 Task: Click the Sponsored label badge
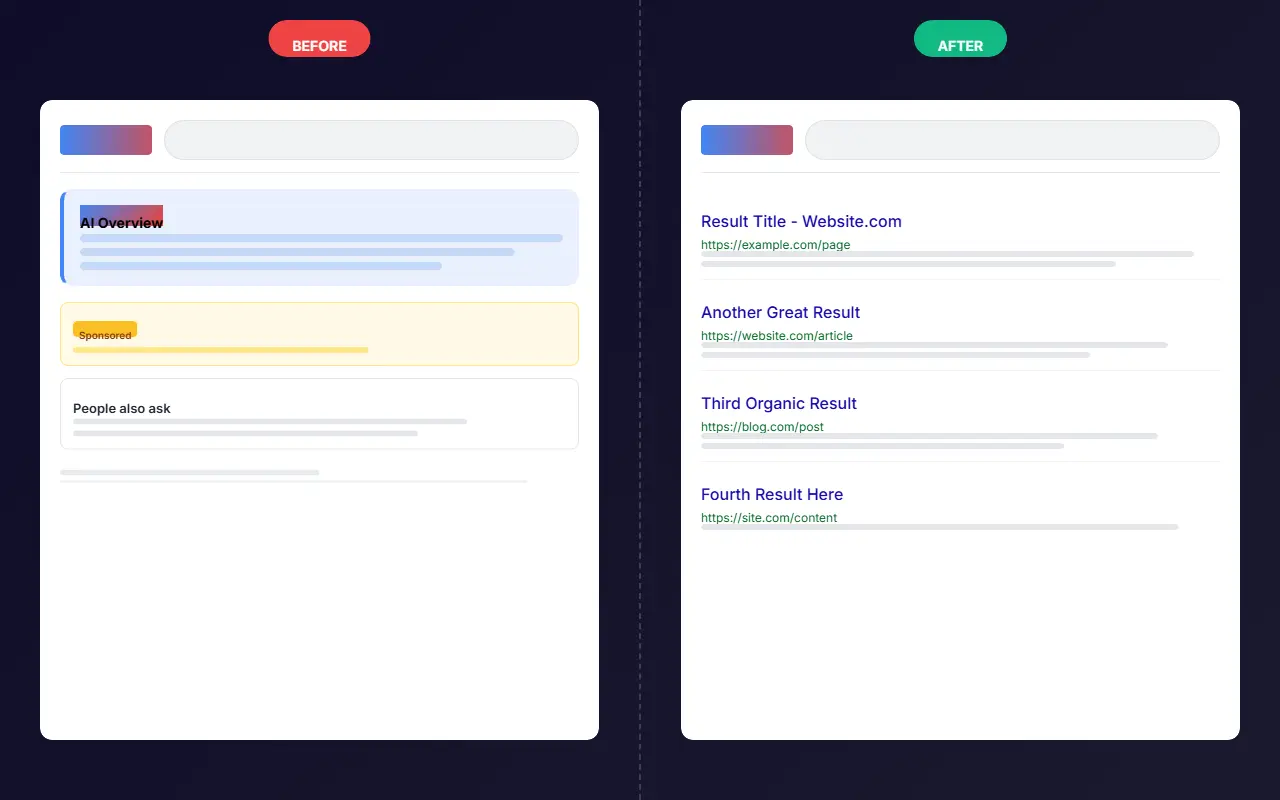pos(105,330)
